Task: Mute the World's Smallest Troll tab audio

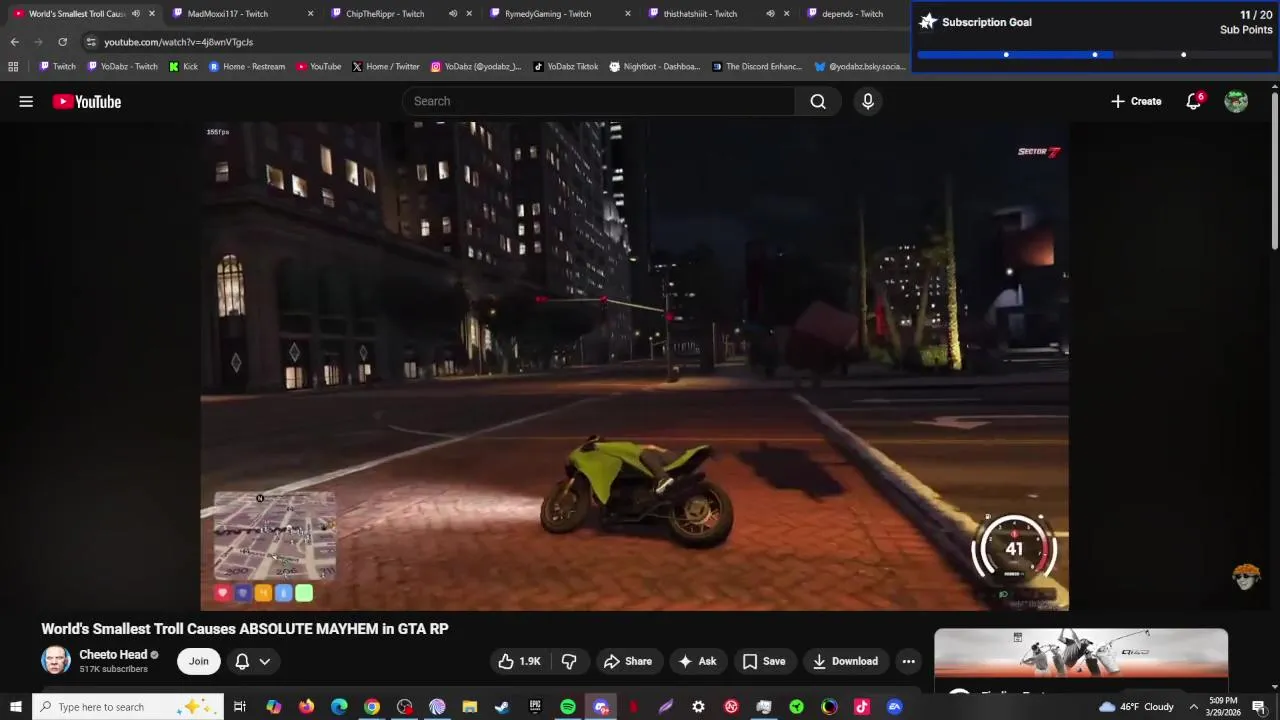Action: (x=136, y=14)
